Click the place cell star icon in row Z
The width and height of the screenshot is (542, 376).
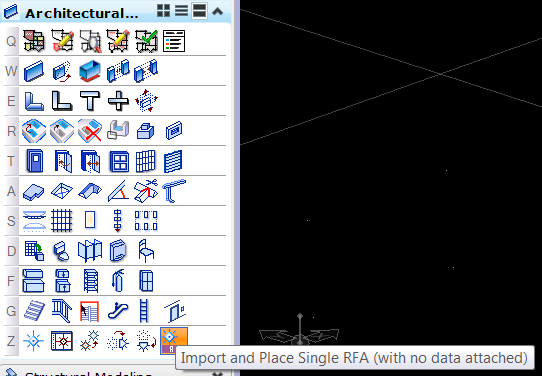tap(34, 341)
